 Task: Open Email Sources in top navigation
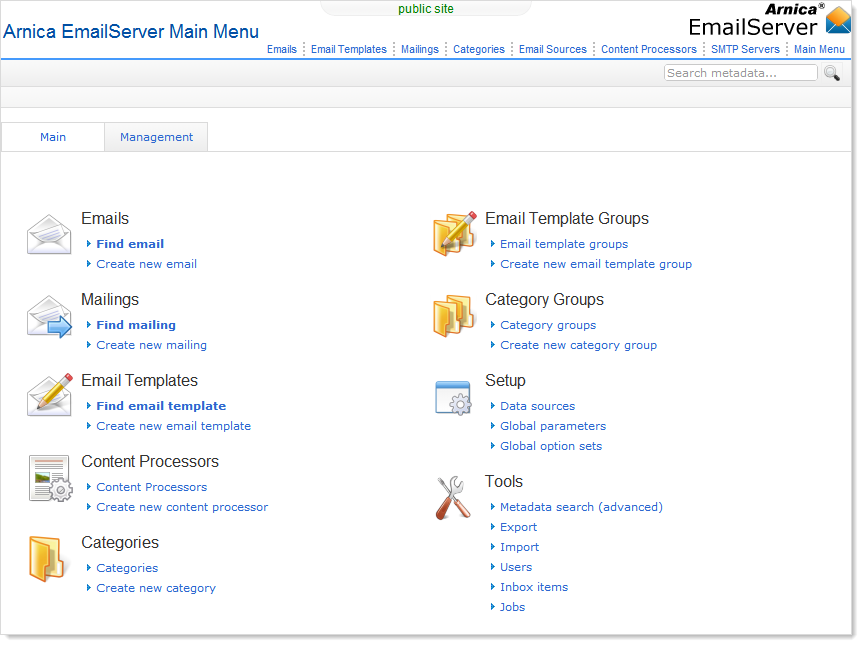coord(552,49)
